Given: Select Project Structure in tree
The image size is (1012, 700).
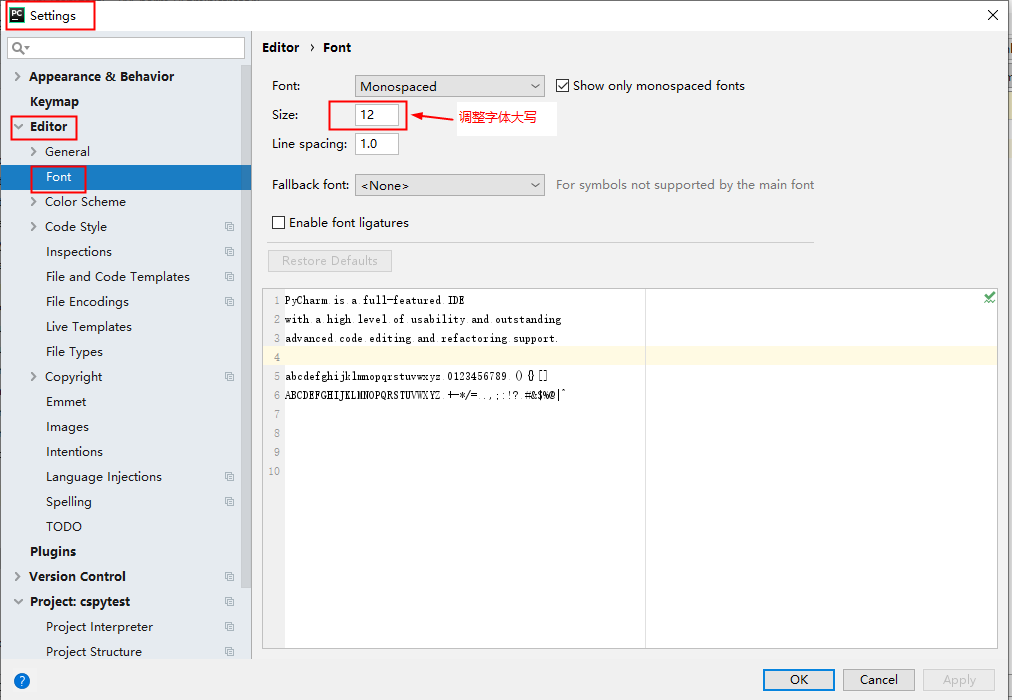Looking at the screenshot, I should [94, 652].
